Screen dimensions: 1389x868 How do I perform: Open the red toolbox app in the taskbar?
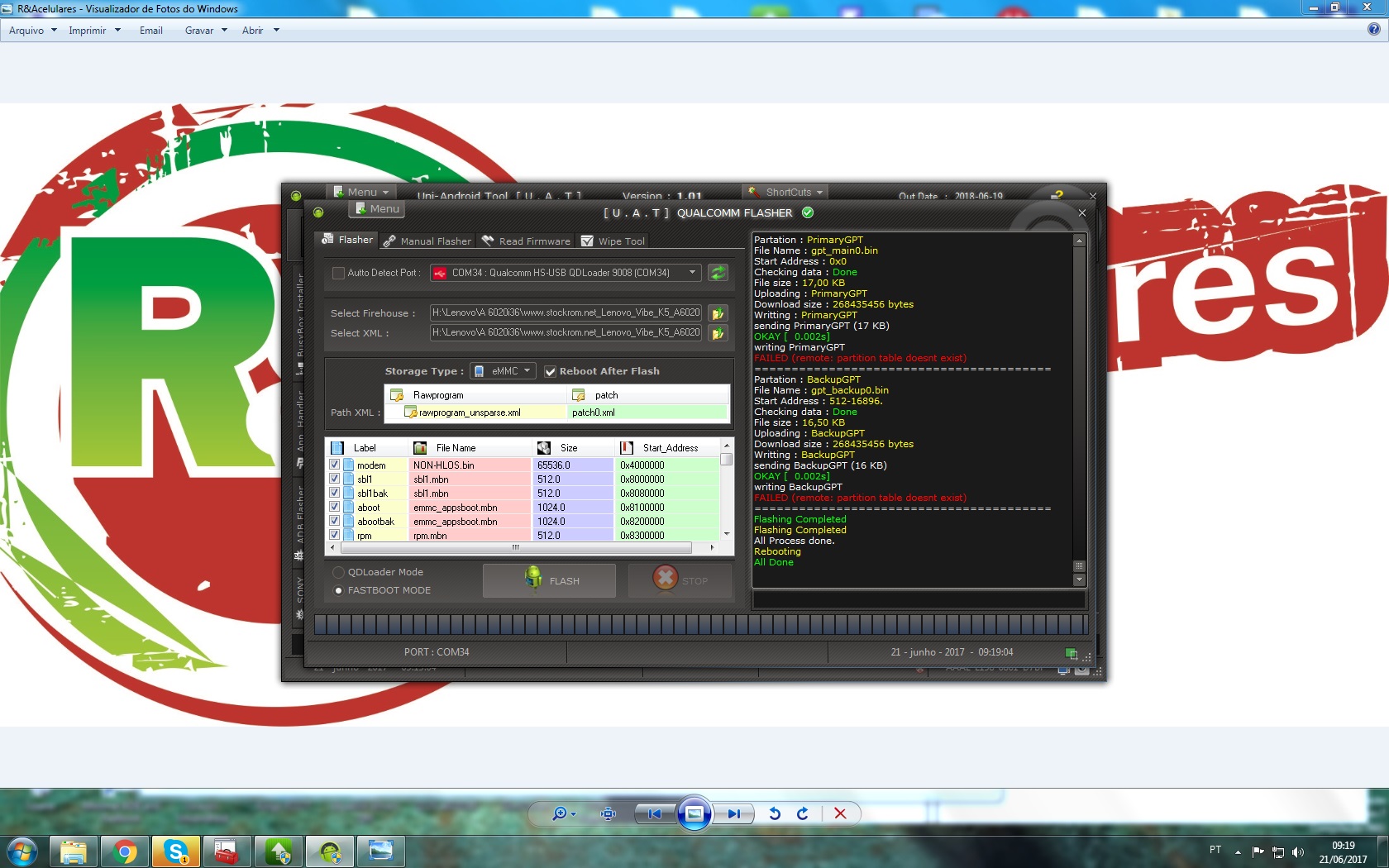(227, 851)
